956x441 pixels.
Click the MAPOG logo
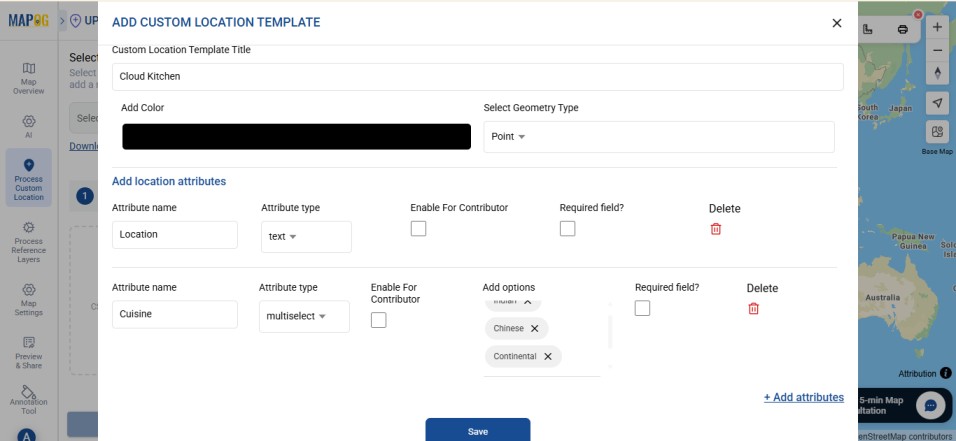(28, 21)
